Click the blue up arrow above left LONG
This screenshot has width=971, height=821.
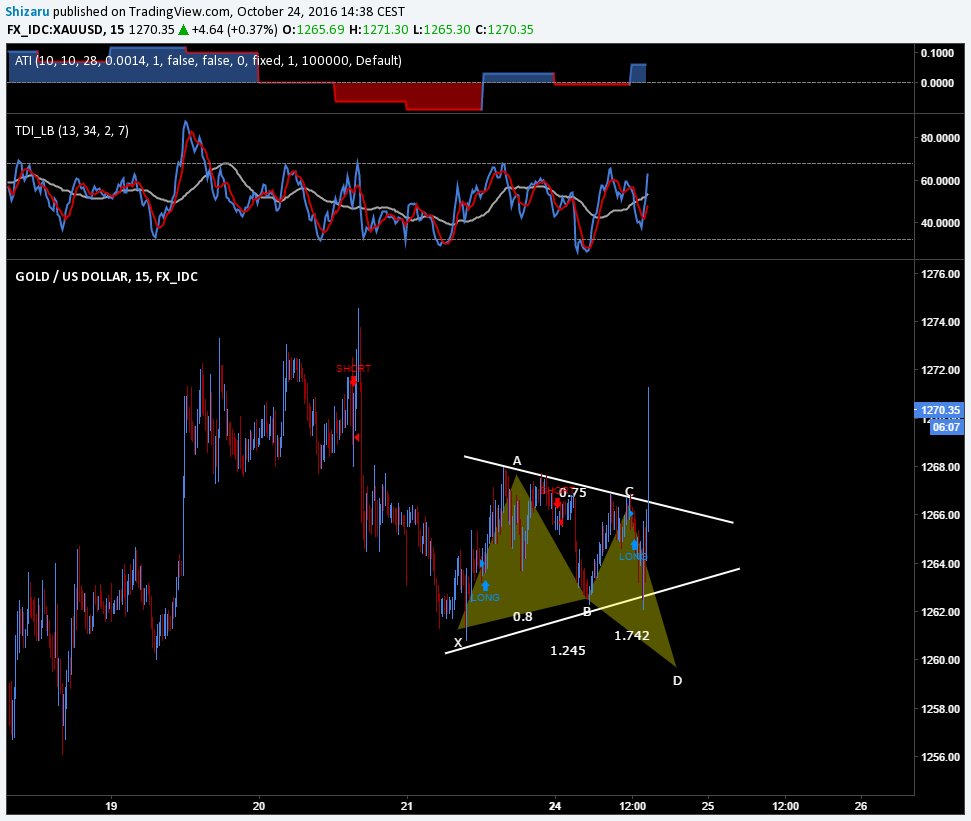click(485, 585)
